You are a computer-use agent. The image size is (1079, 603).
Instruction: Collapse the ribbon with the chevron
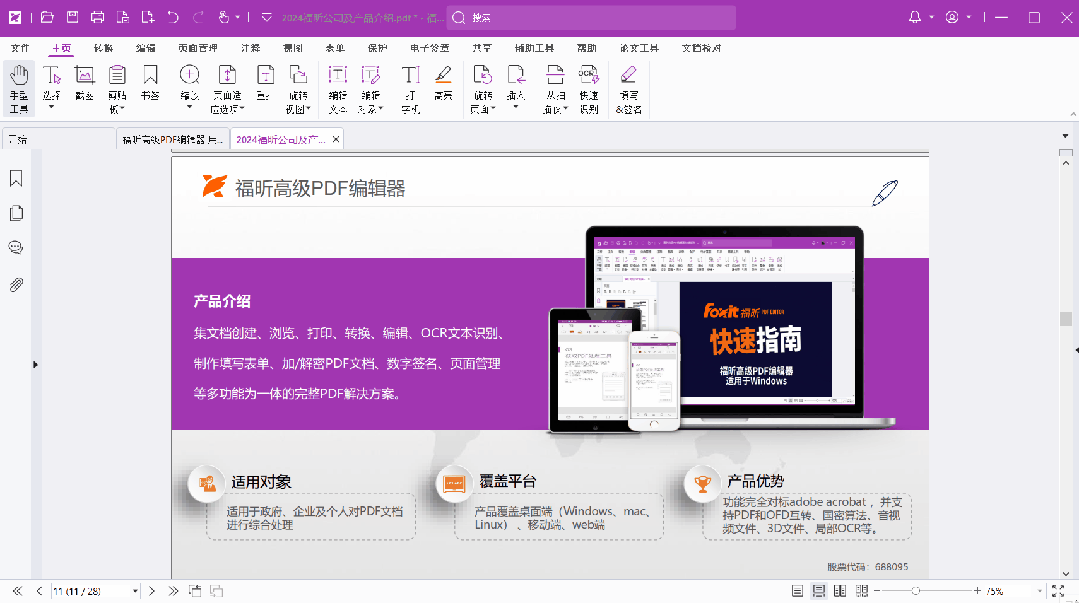pos(1073,114)
